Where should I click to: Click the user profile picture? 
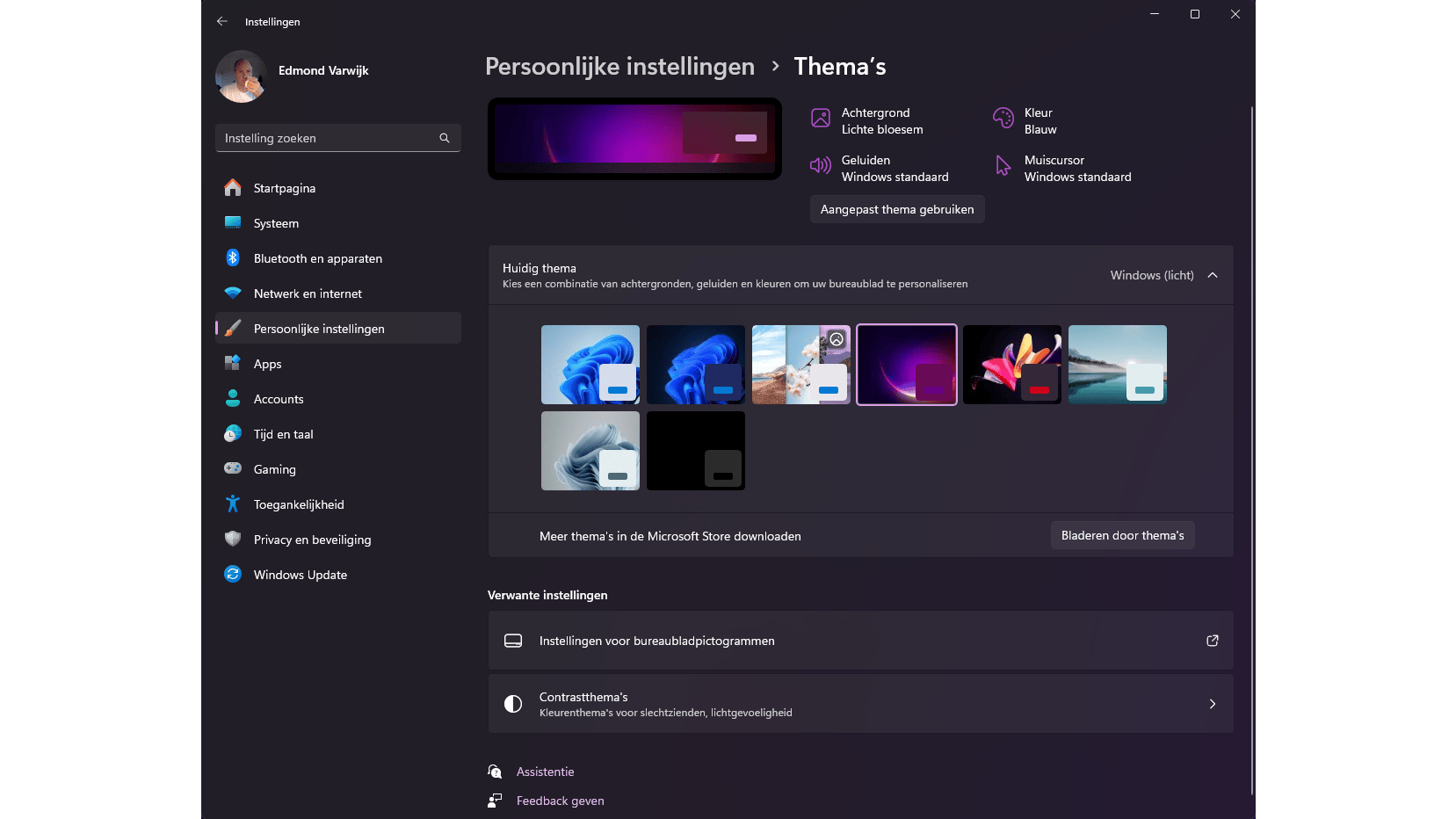pos(241,76)
